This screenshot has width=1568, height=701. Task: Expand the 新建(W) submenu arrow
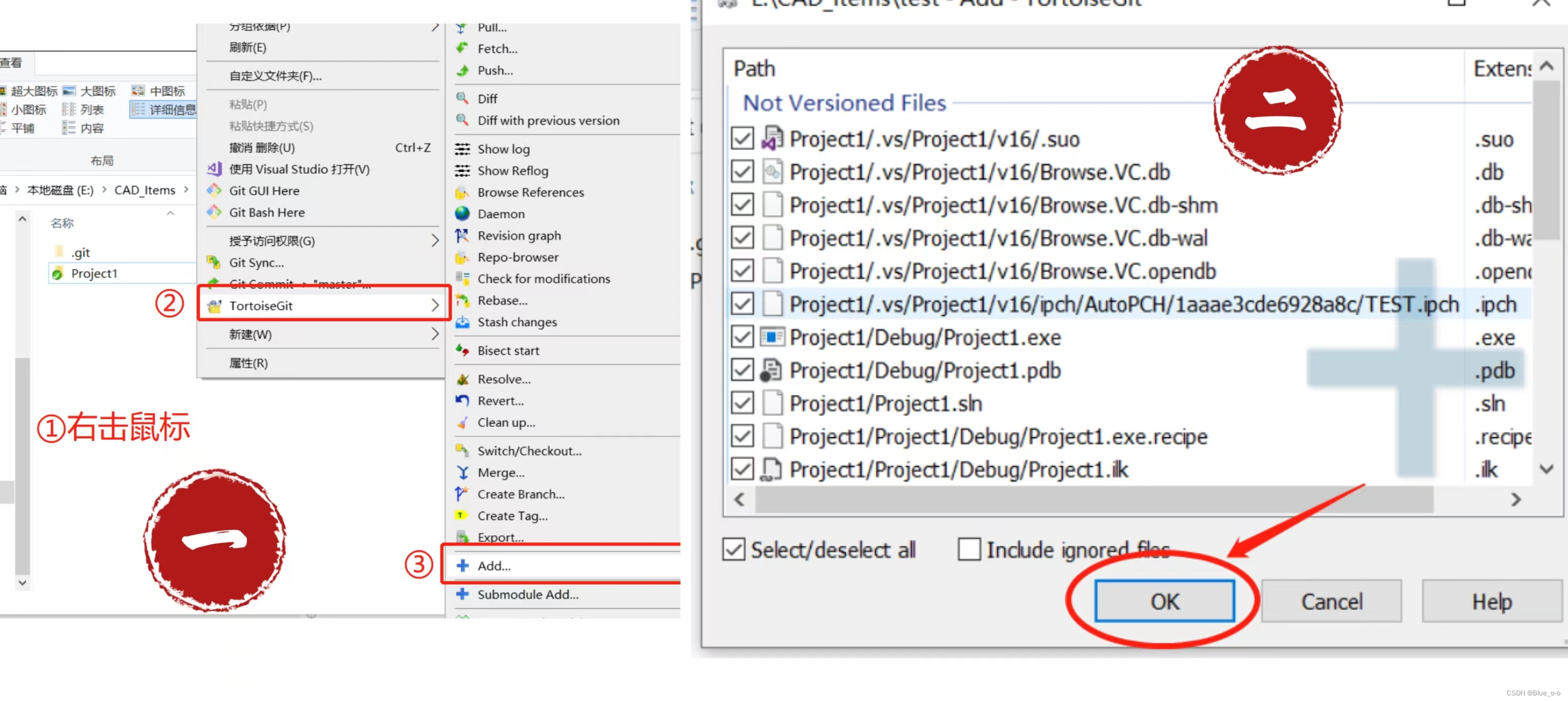(x=434, y=334)
